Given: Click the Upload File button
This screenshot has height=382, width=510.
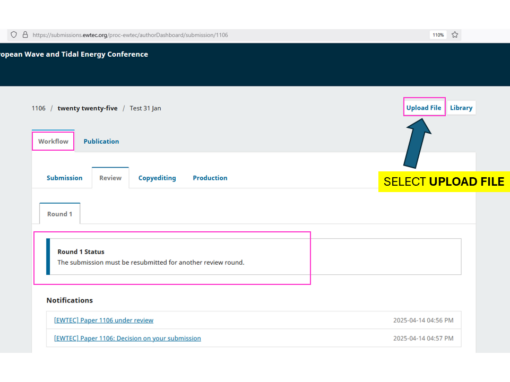Looking at the screenshot, I should (x=424, y=108).
